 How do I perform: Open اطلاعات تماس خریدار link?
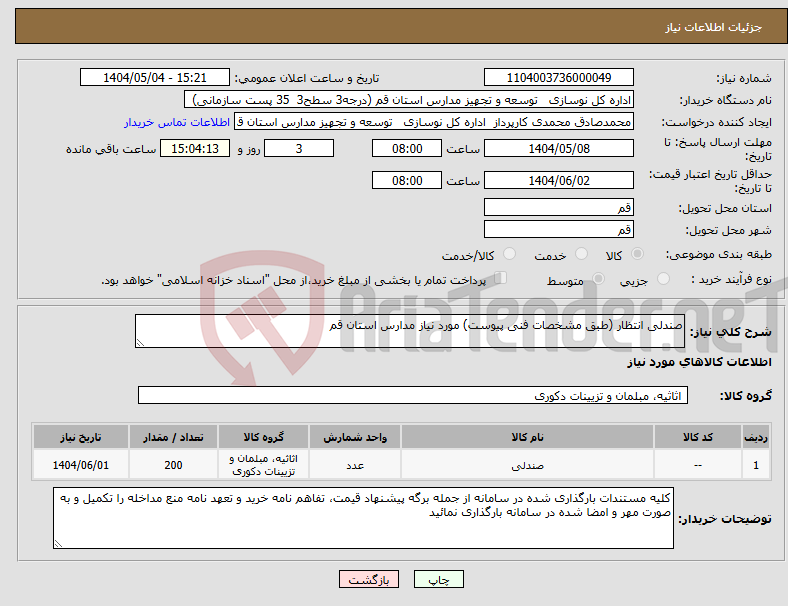pyautogui.click(x=177, y=122)
